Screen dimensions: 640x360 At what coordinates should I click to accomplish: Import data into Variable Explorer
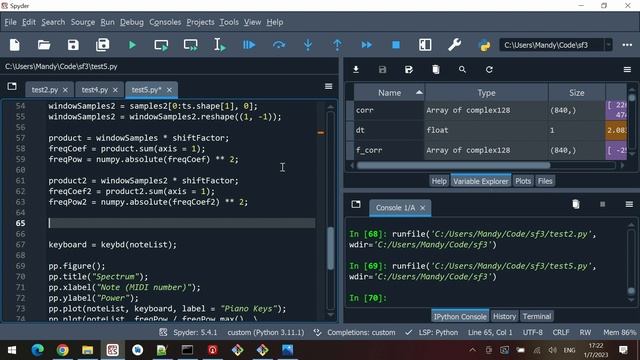tap(356, 69)
